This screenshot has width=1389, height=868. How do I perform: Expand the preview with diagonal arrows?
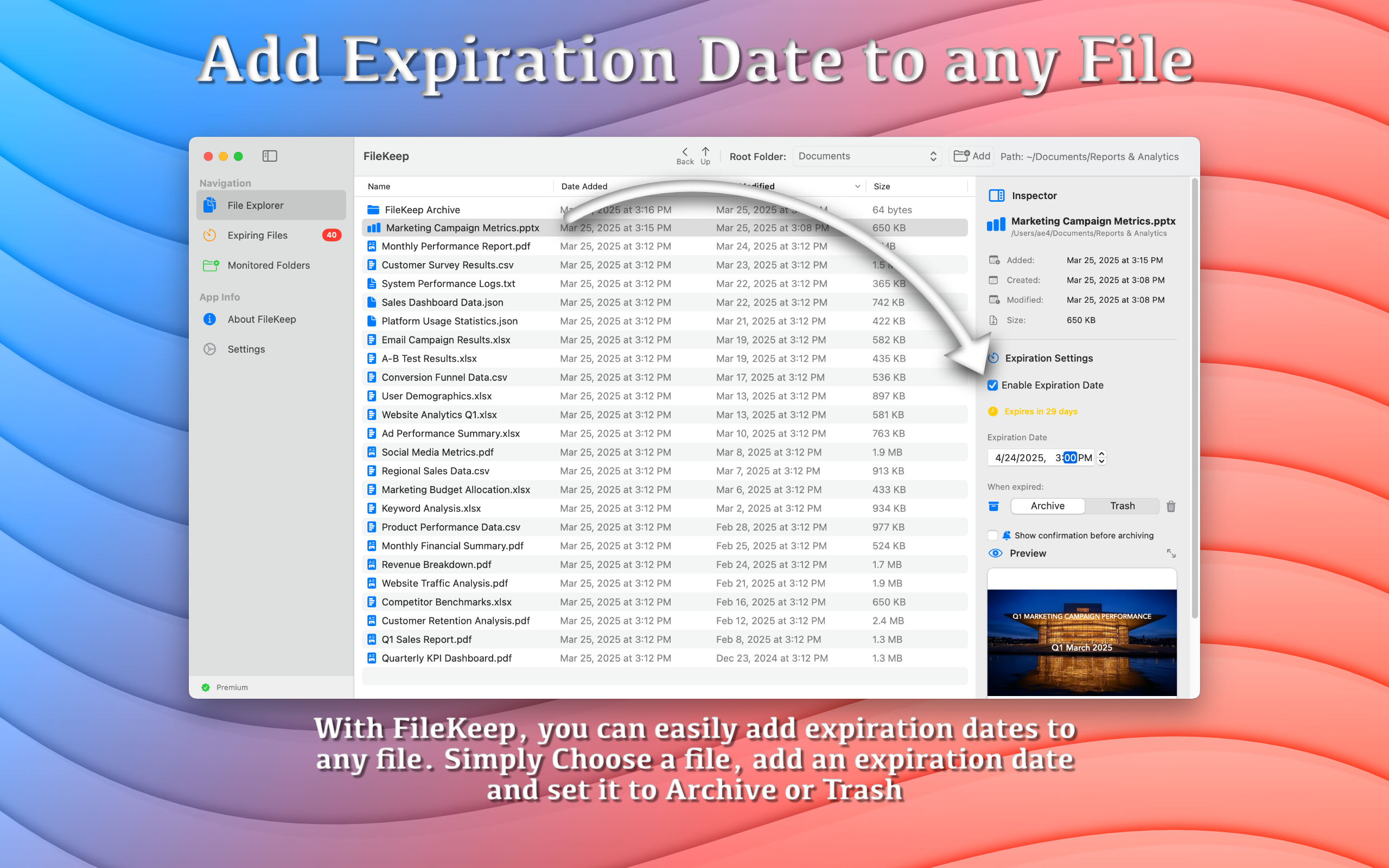(1171, 553)
